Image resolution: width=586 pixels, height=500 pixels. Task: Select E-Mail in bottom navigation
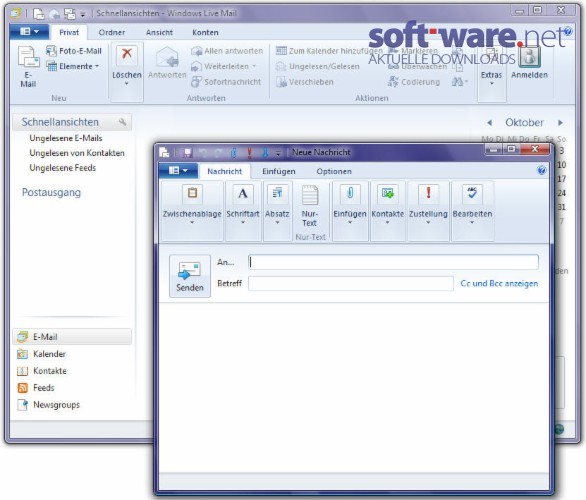[72, 337]
